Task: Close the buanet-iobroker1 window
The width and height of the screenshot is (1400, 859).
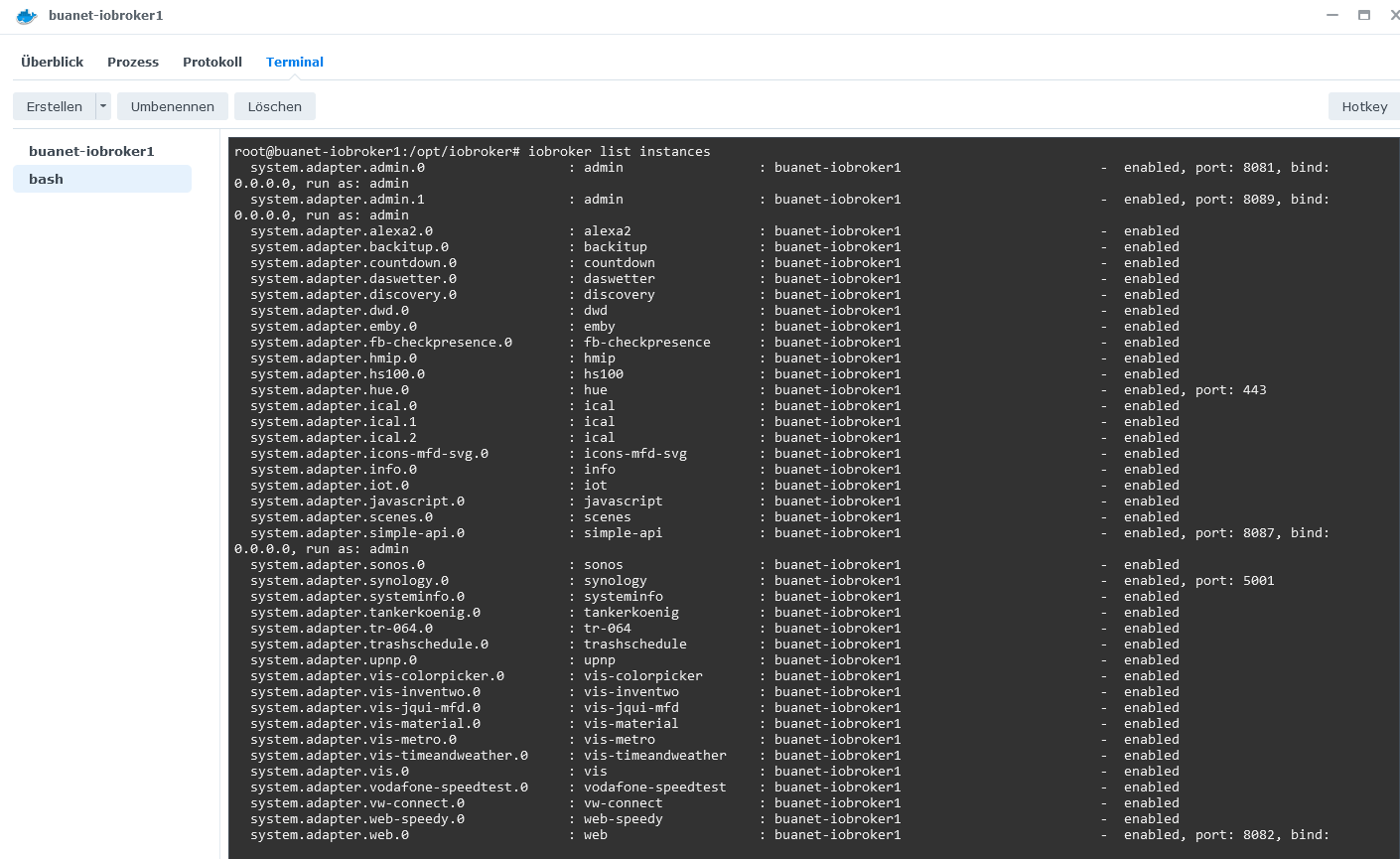Action: click(x=1394, y=15)
